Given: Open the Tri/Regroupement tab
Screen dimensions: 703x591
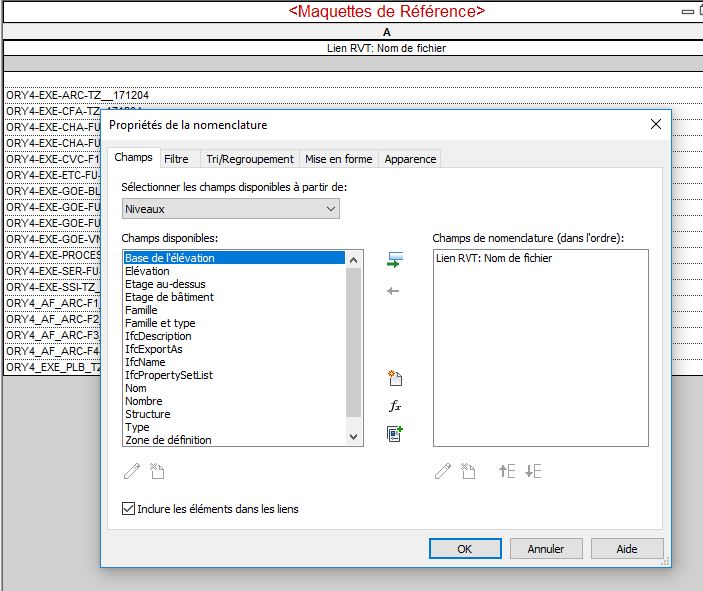Looking at the screenshot, I should pyautogui.click(x=249, y=159).
